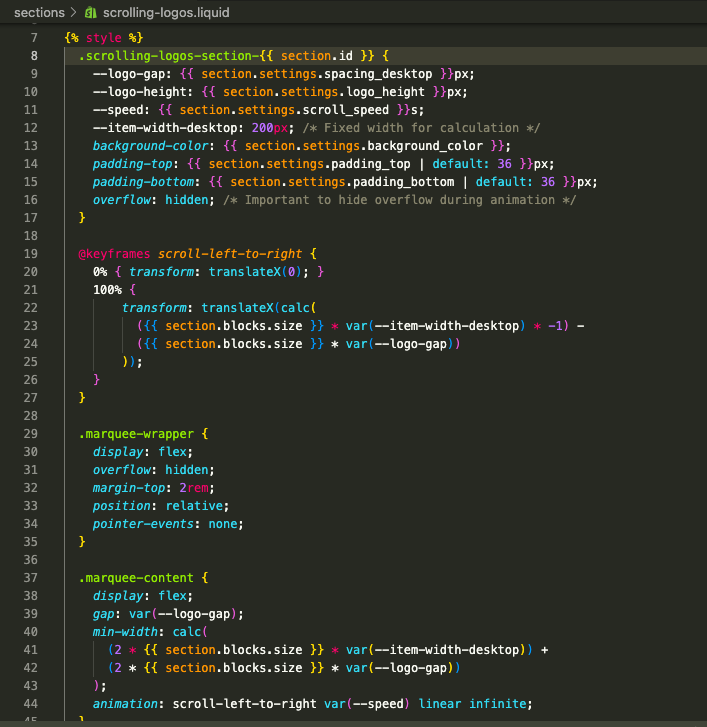
Task: Click line number 29 in the gutter
Action: pyautogui.click(x=31, y=434)
